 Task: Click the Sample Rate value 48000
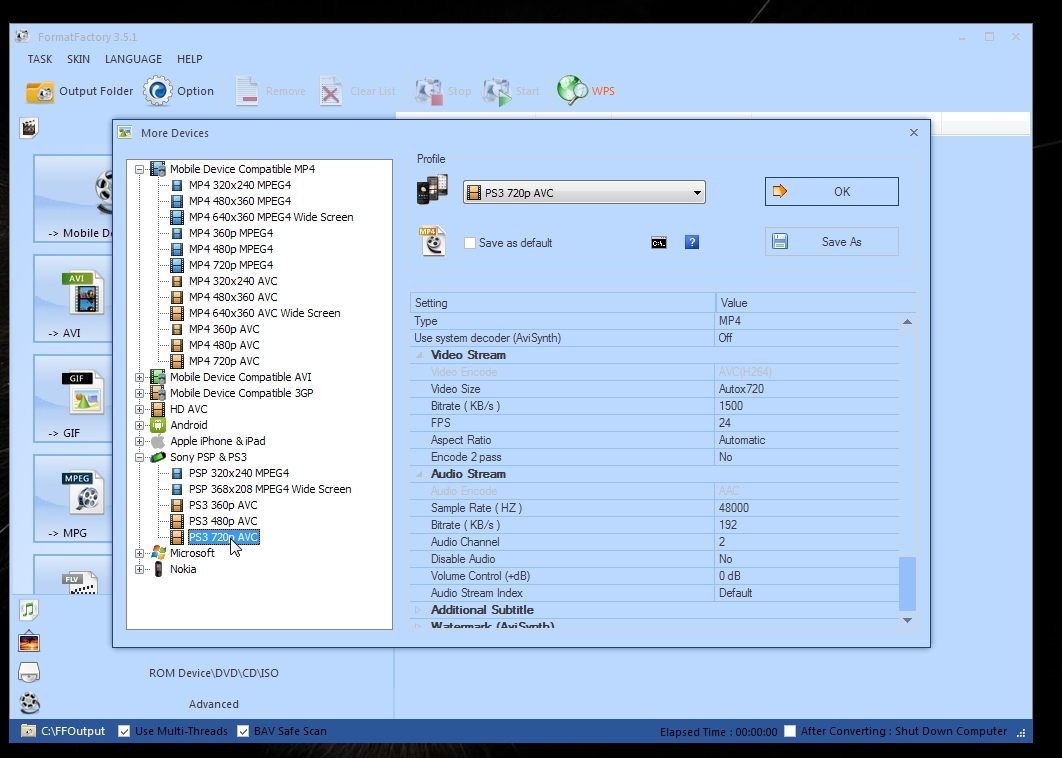tap(734, 508)
